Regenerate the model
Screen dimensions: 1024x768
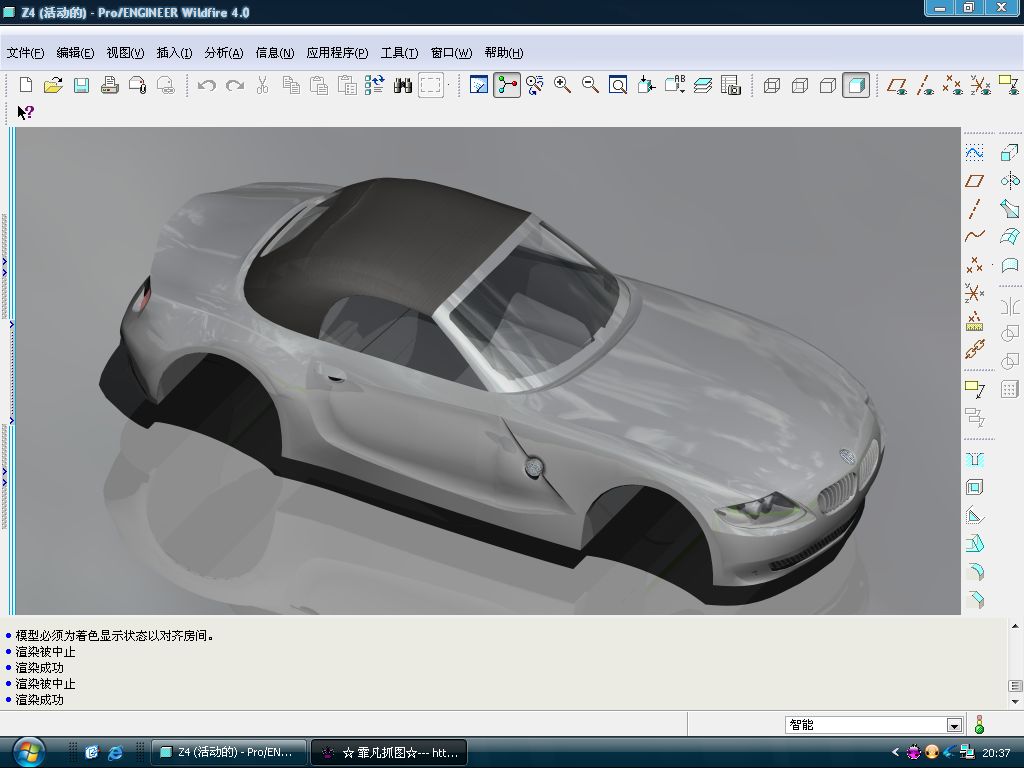(375, 85)
